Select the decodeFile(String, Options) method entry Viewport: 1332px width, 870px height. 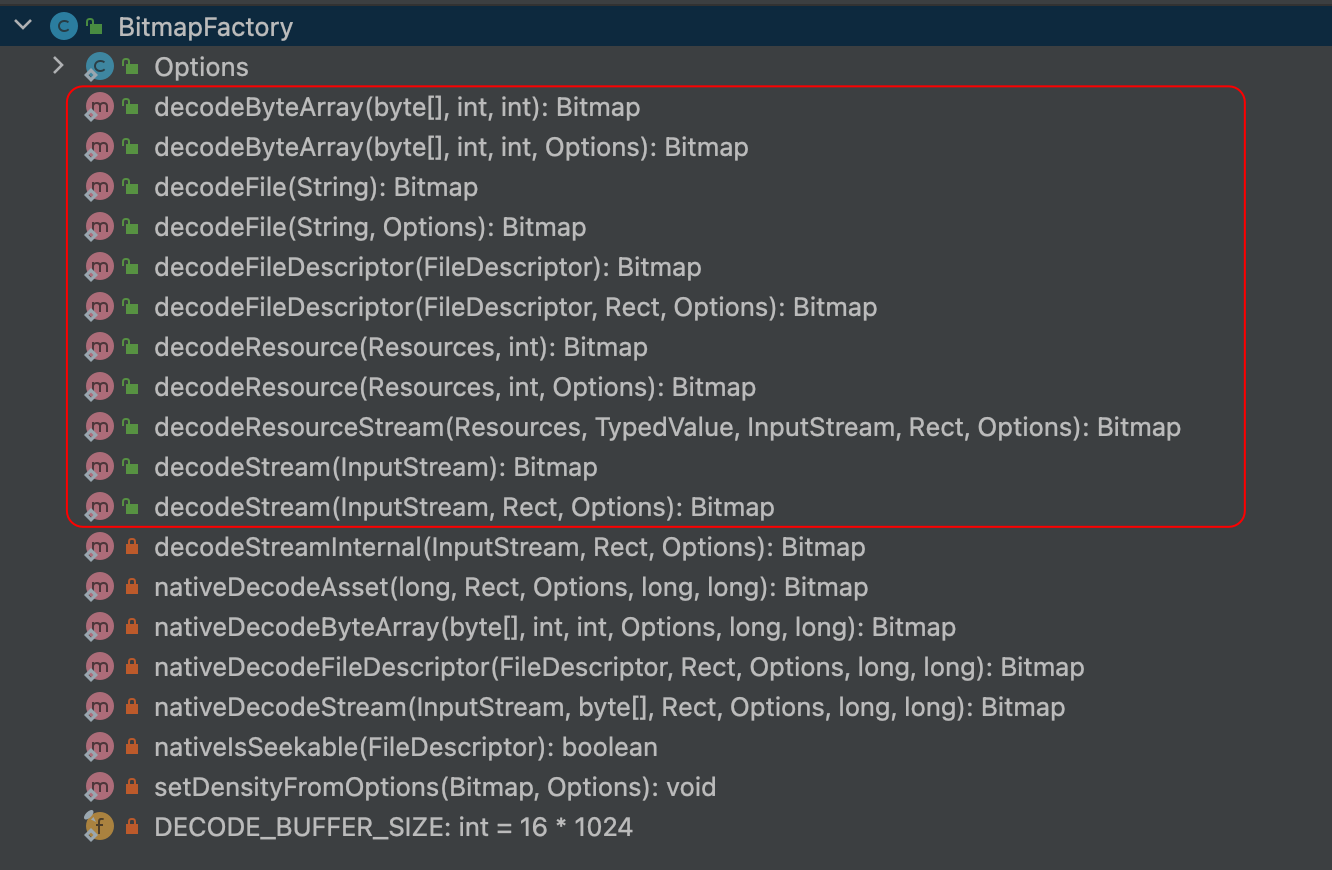pos(370,226)
